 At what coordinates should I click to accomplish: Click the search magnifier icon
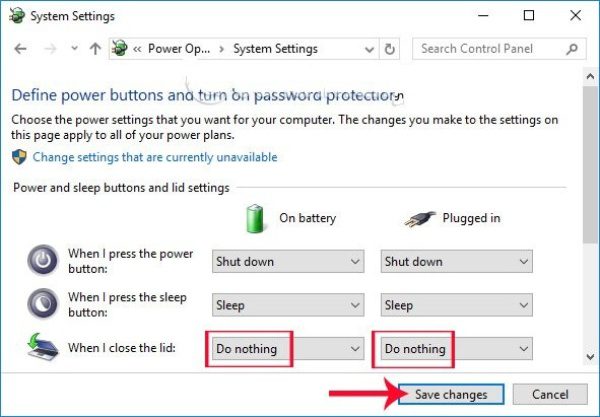(572, 49)
